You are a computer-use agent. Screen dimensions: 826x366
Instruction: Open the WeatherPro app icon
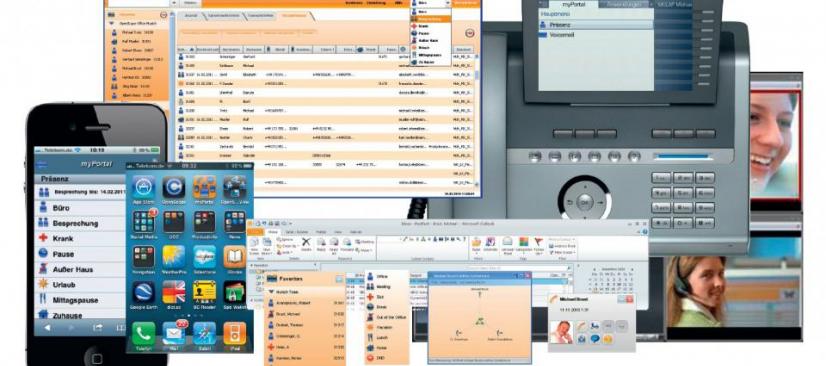pyautogui.click(x=174, y=256)
